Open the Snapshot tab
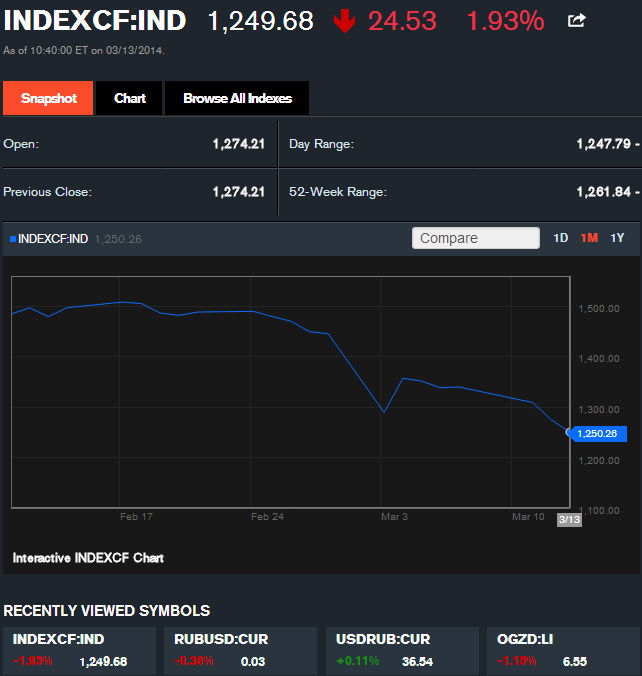The height and width of the screenshot is (676, 642). pos(48,98)
